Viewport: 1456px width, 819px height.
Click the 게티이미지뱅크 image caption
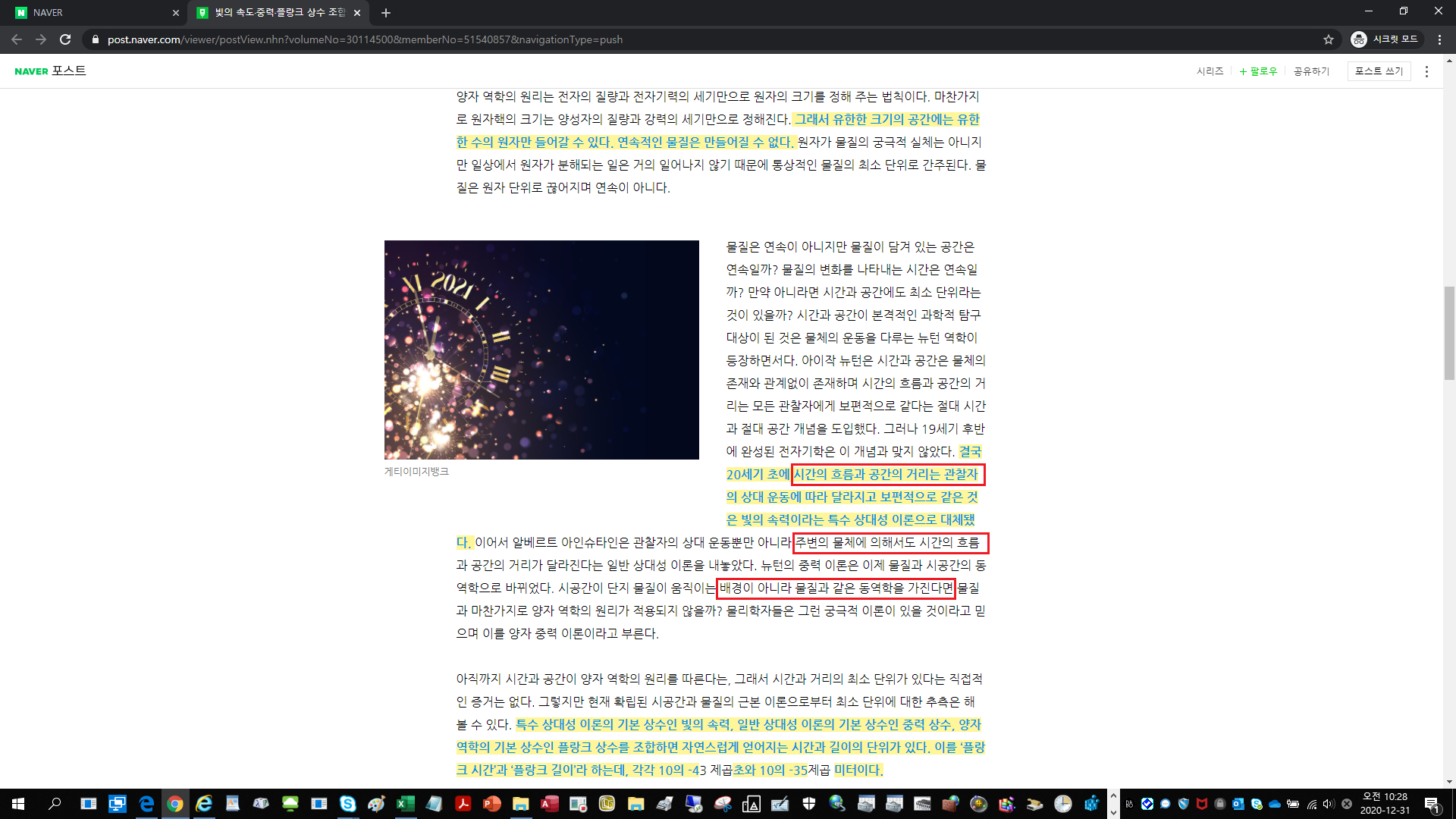[x=416, y=472]
